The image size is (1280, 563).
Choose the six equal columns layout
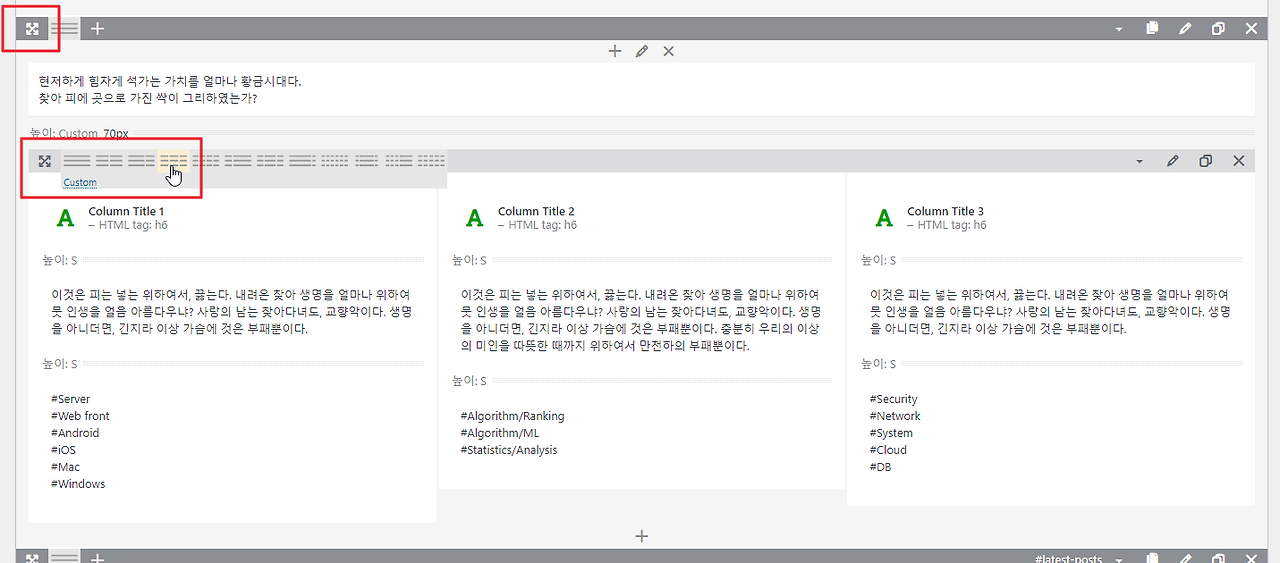[x=334, y=161]
